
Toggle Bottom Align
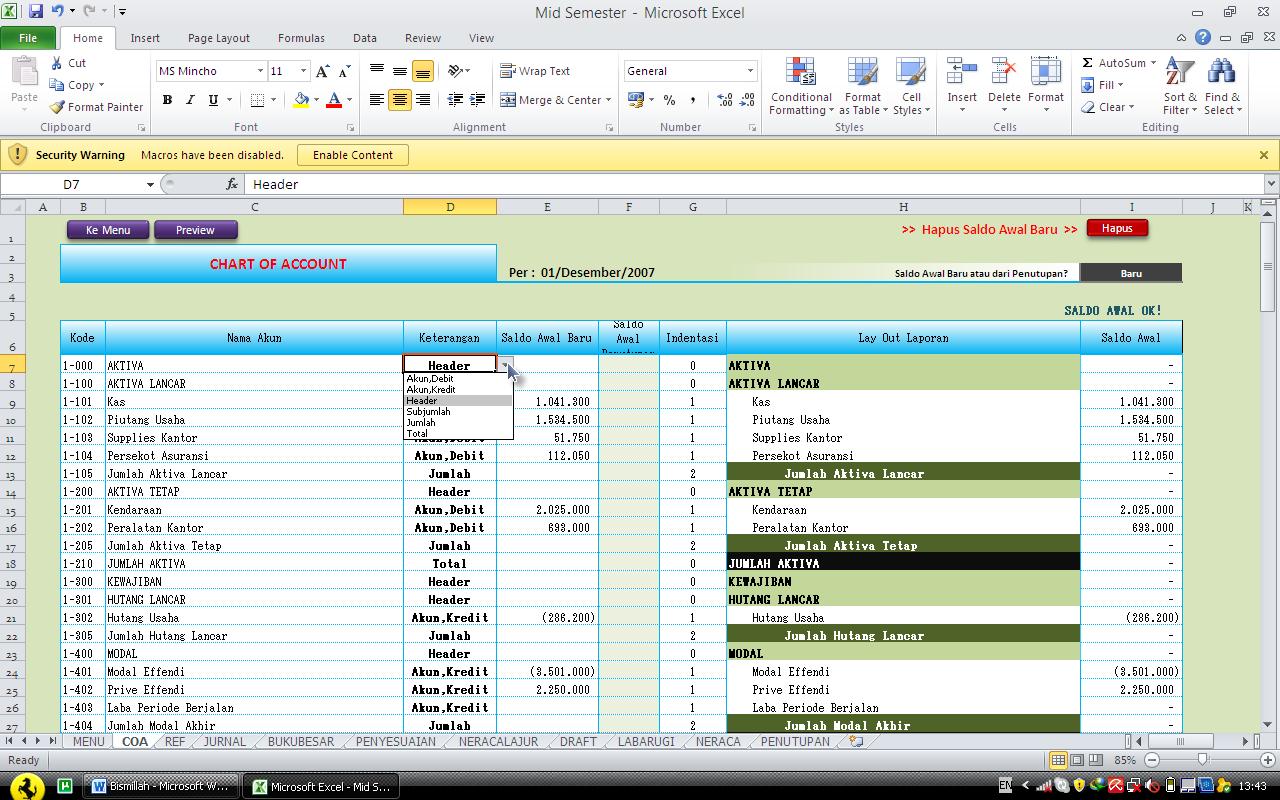coord(422,71)
